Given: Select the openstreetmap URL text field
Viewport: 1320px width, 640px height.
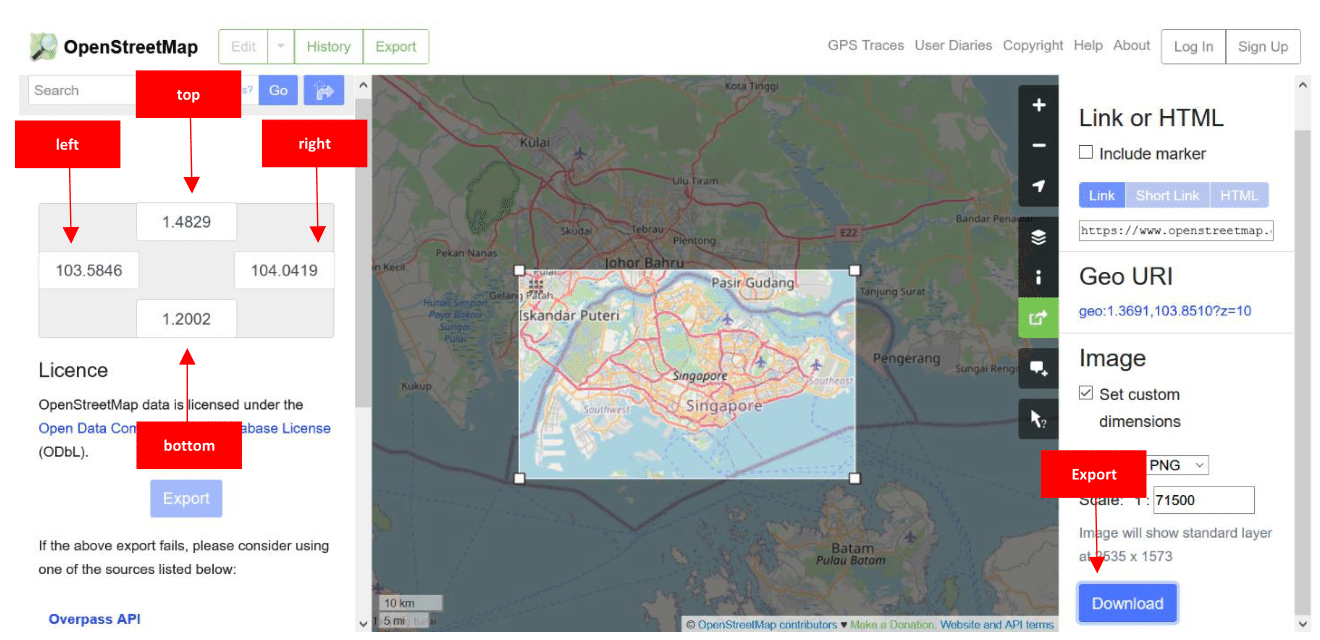Looking at the screenshot, I should (x=1176, y=231).
